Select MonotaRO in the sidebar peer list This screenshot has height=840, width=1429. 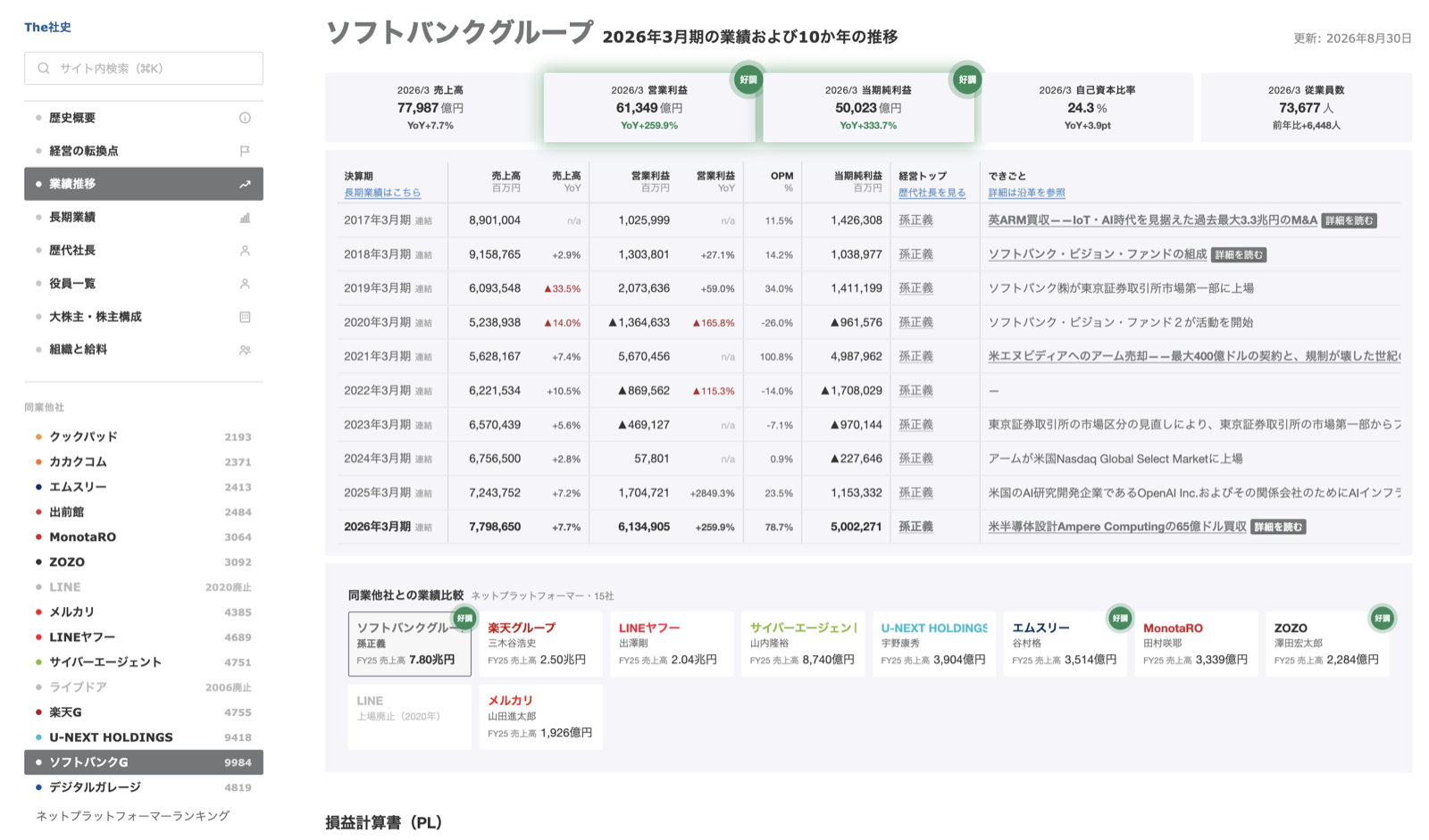pyautogui.click(x=144, y=536)
